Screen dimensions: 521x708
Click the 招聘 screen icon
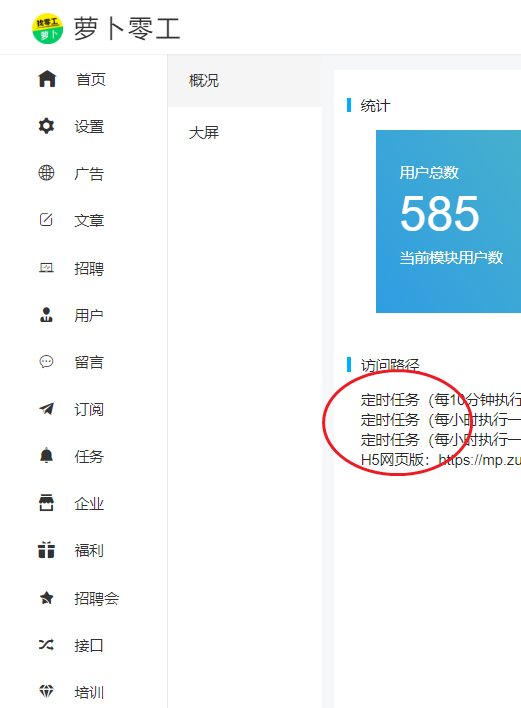click(x=46, y=268)
